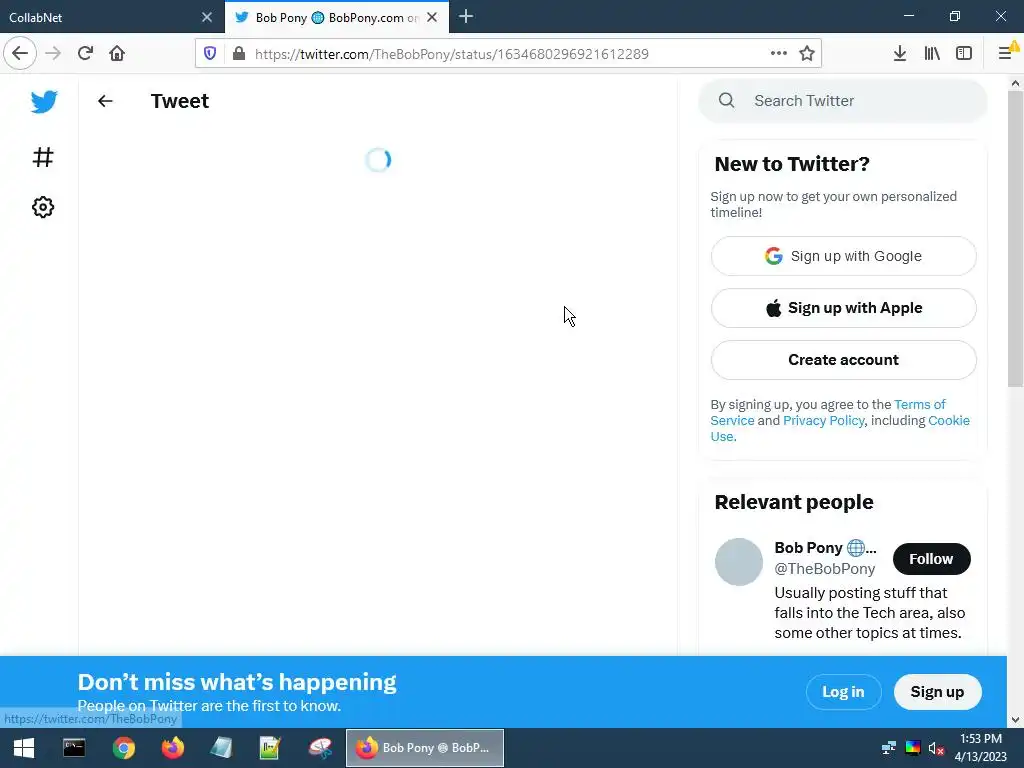Go back using the Tweet back arrow

[105, 101]
